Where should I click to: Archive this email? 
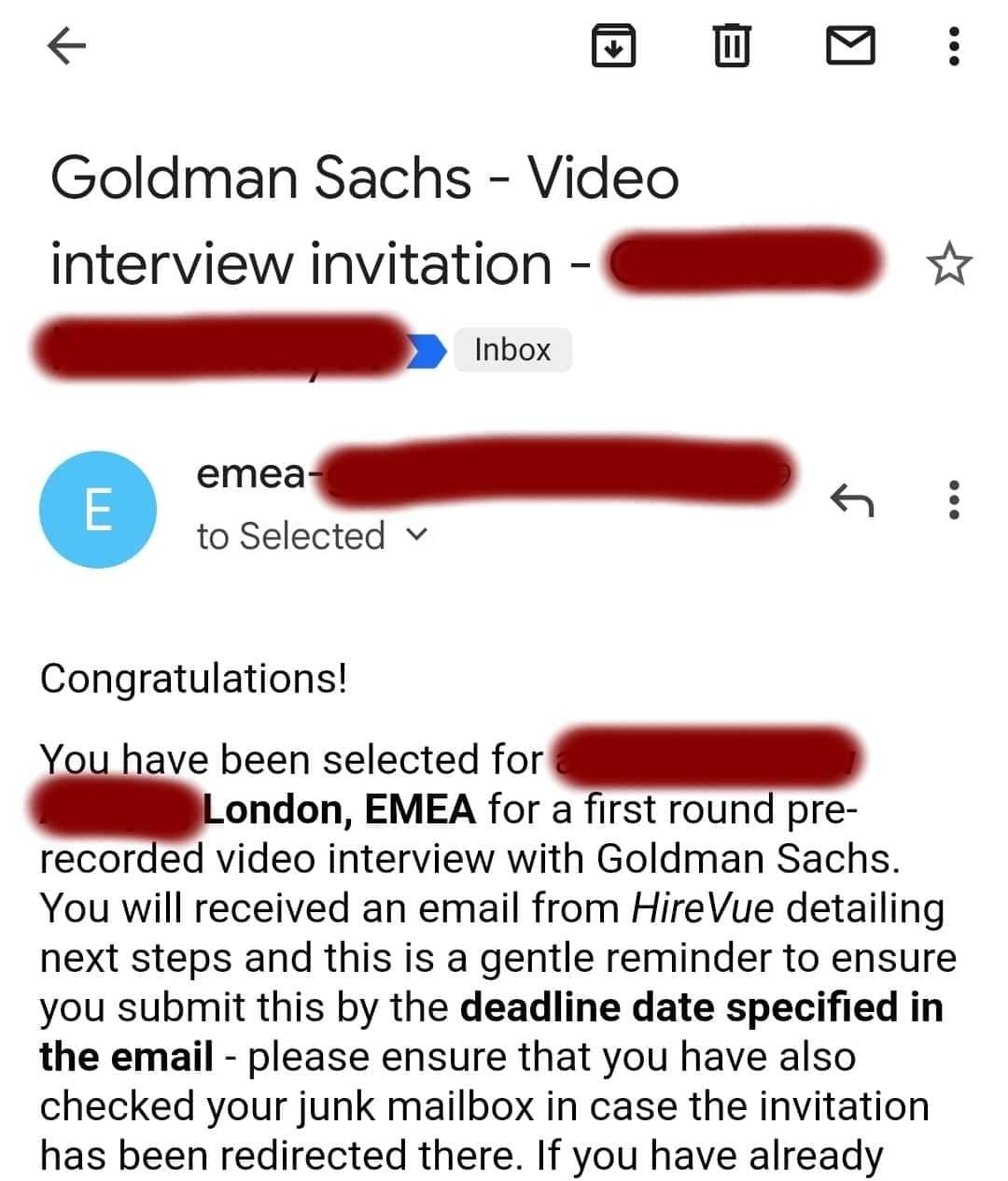click(613, 46)
